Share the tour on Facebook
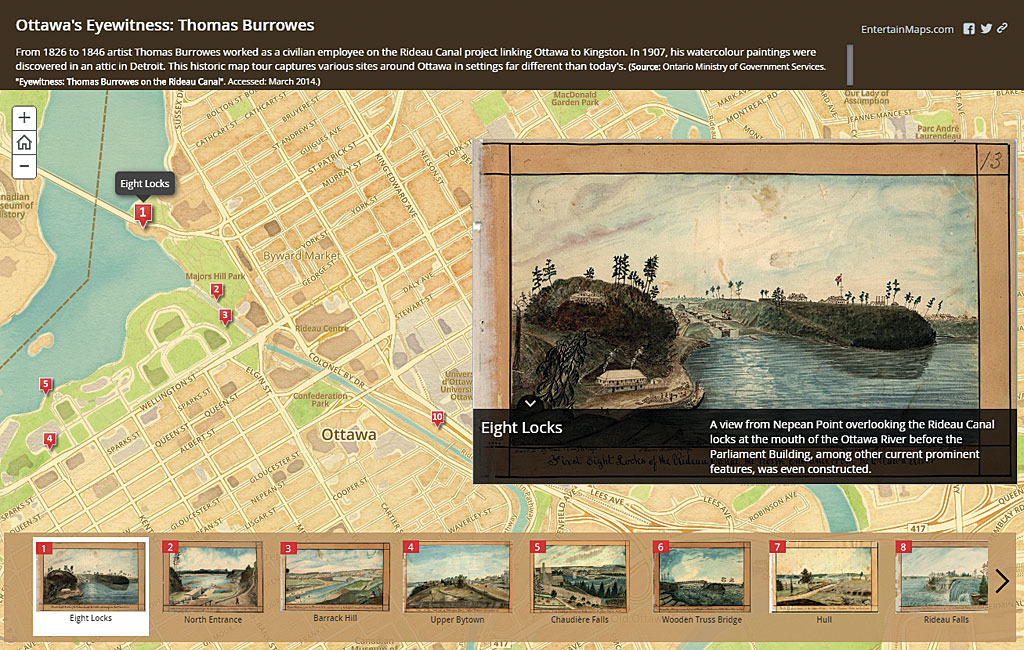Viewport: 1024px width, 650px height. coord(969,29)
